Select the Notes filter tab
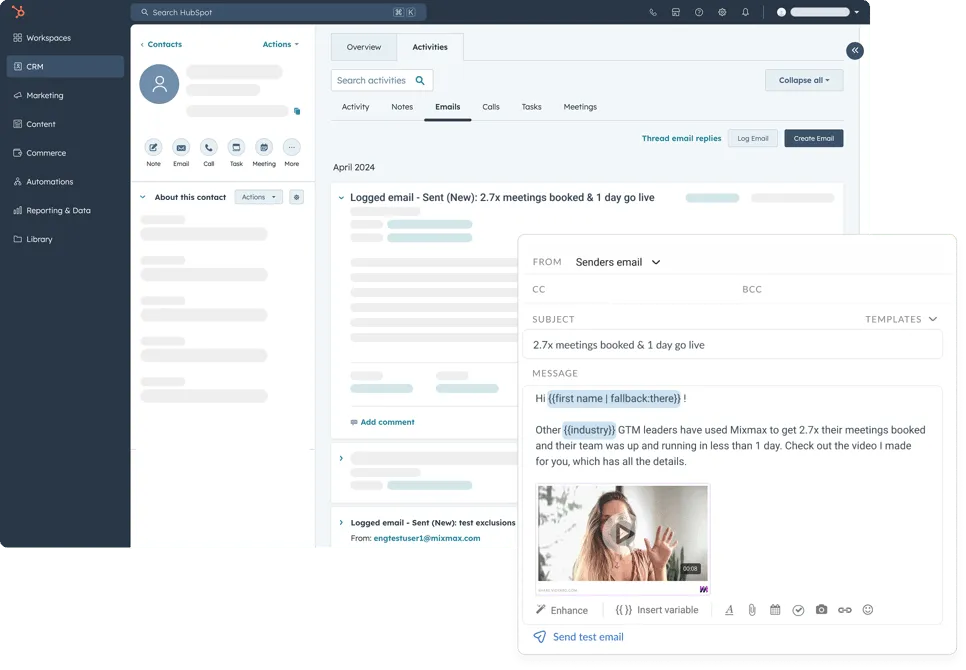 coord(402,107)
